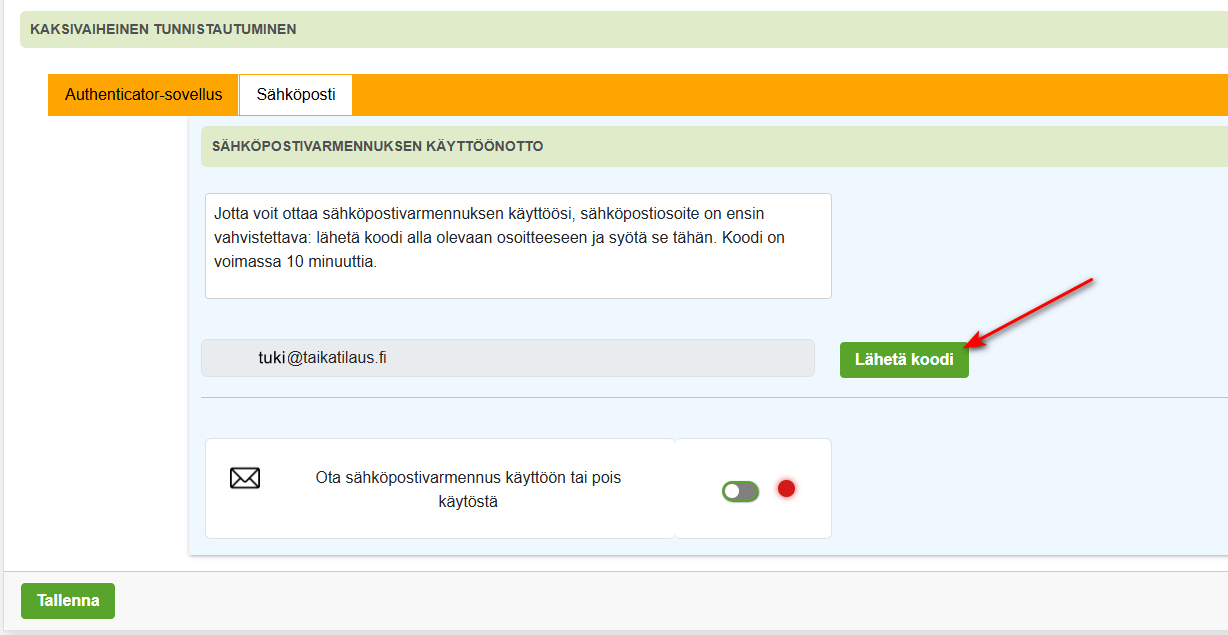Click the red status indicator dot
The width and height of the screenshot is (1228, 635).
tap(786, 489)
